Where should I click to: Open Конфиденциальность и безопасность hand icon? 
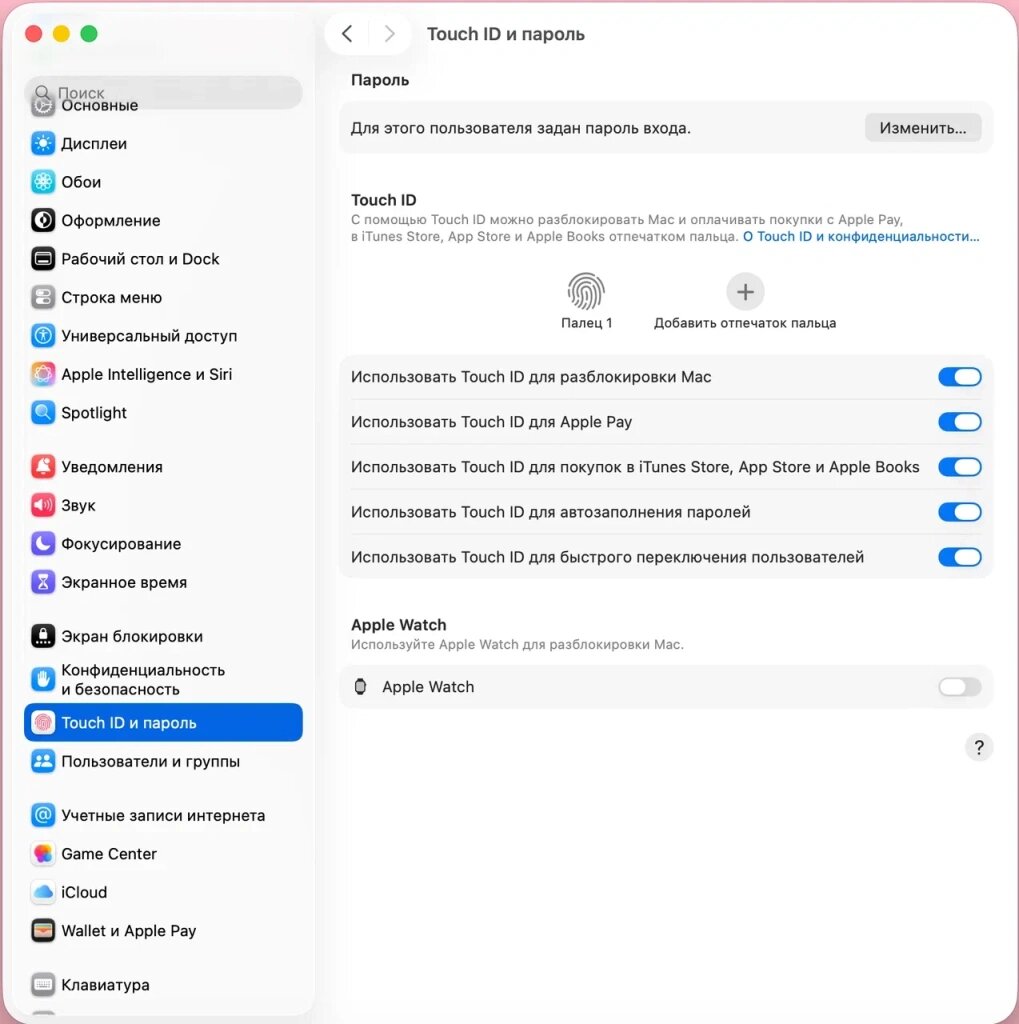(x=43, y=680)
